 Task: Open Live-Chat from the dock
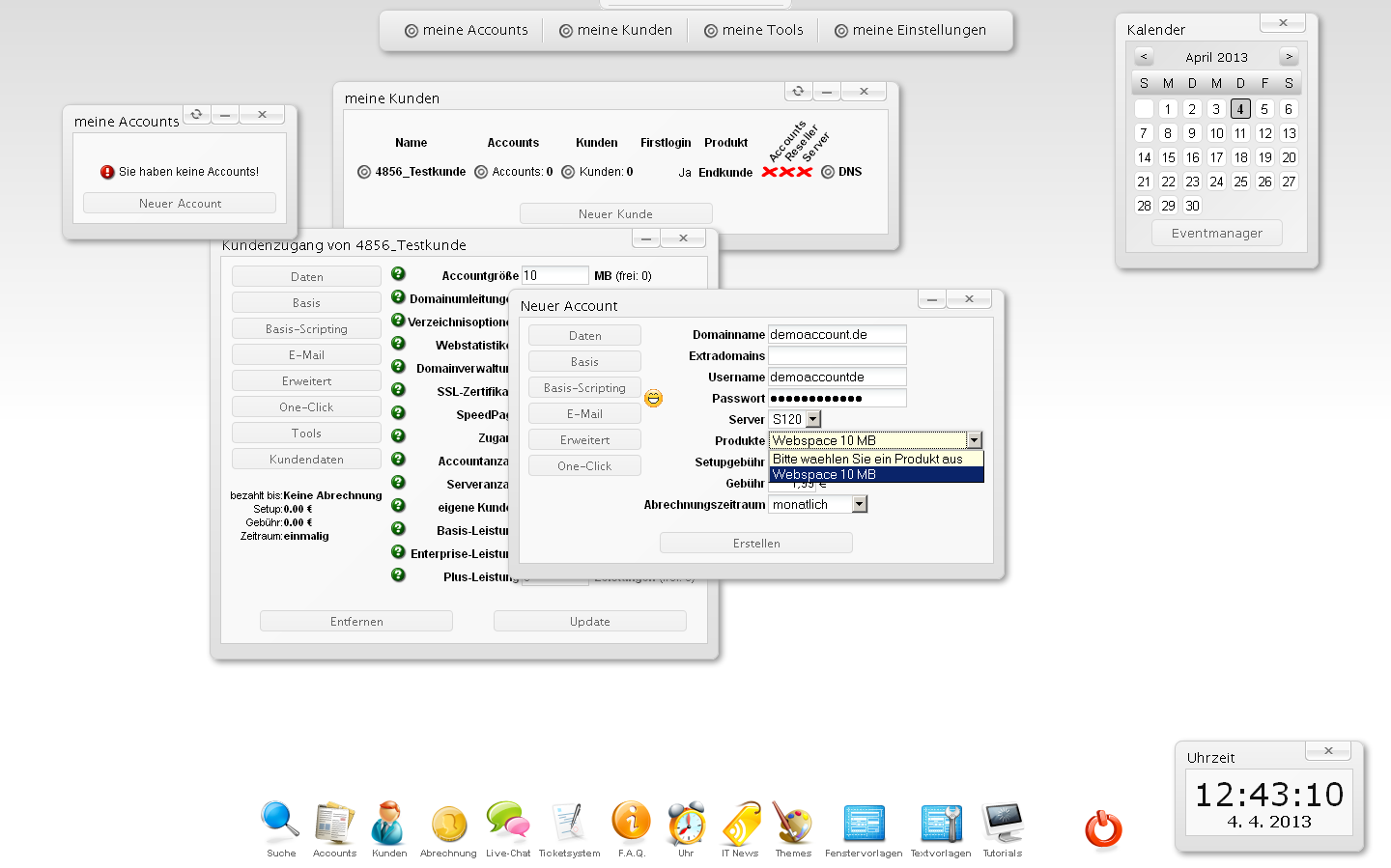tap(507, 819)
